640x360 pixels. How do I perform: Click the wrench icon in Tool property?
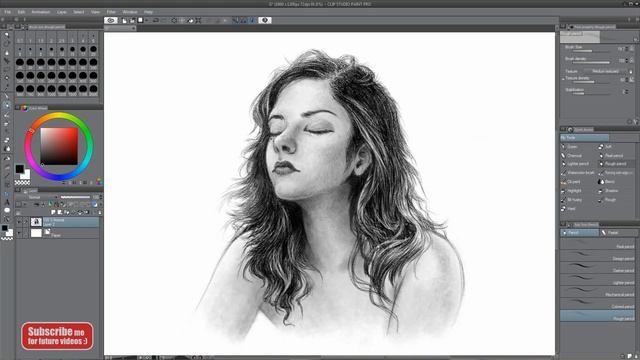point(636,122)
